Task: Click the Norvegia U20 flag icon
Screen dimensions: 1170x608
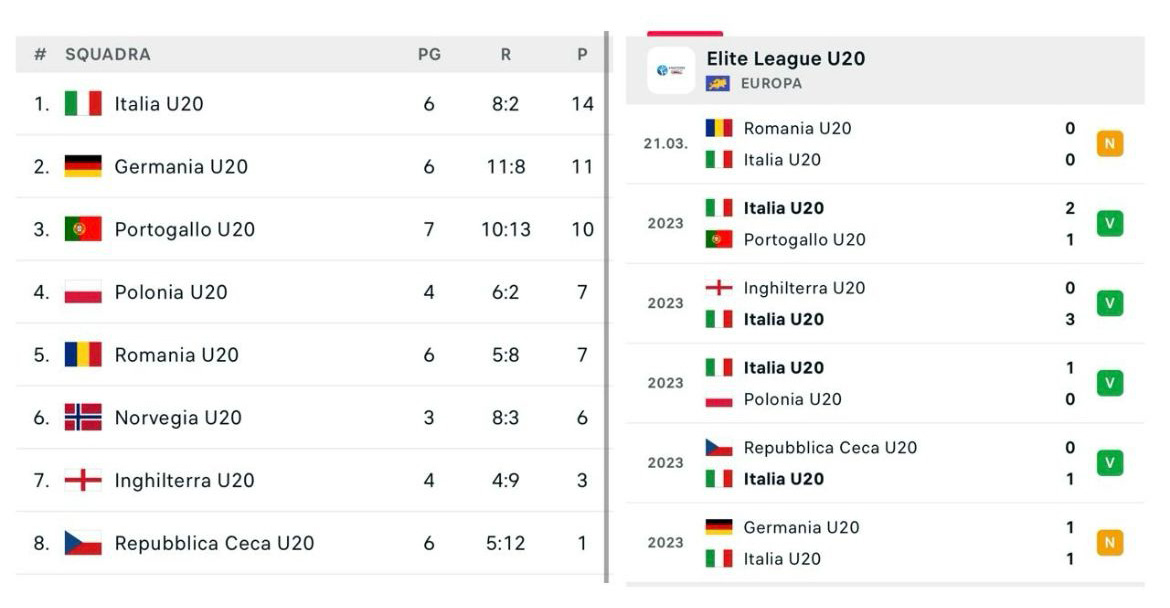Action: tap(83, 418)
